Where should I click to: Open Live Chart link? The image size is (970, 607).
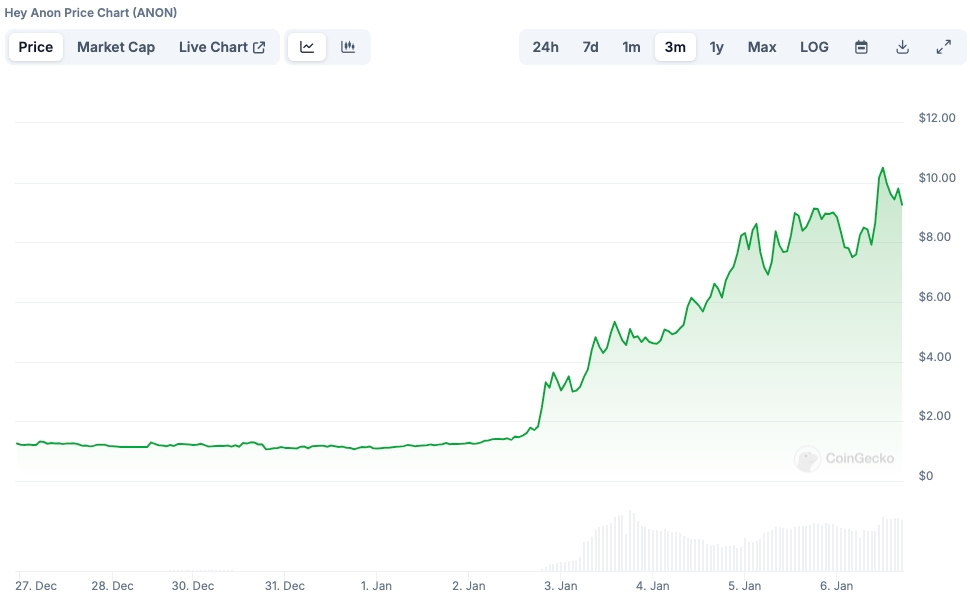[222, 47]
